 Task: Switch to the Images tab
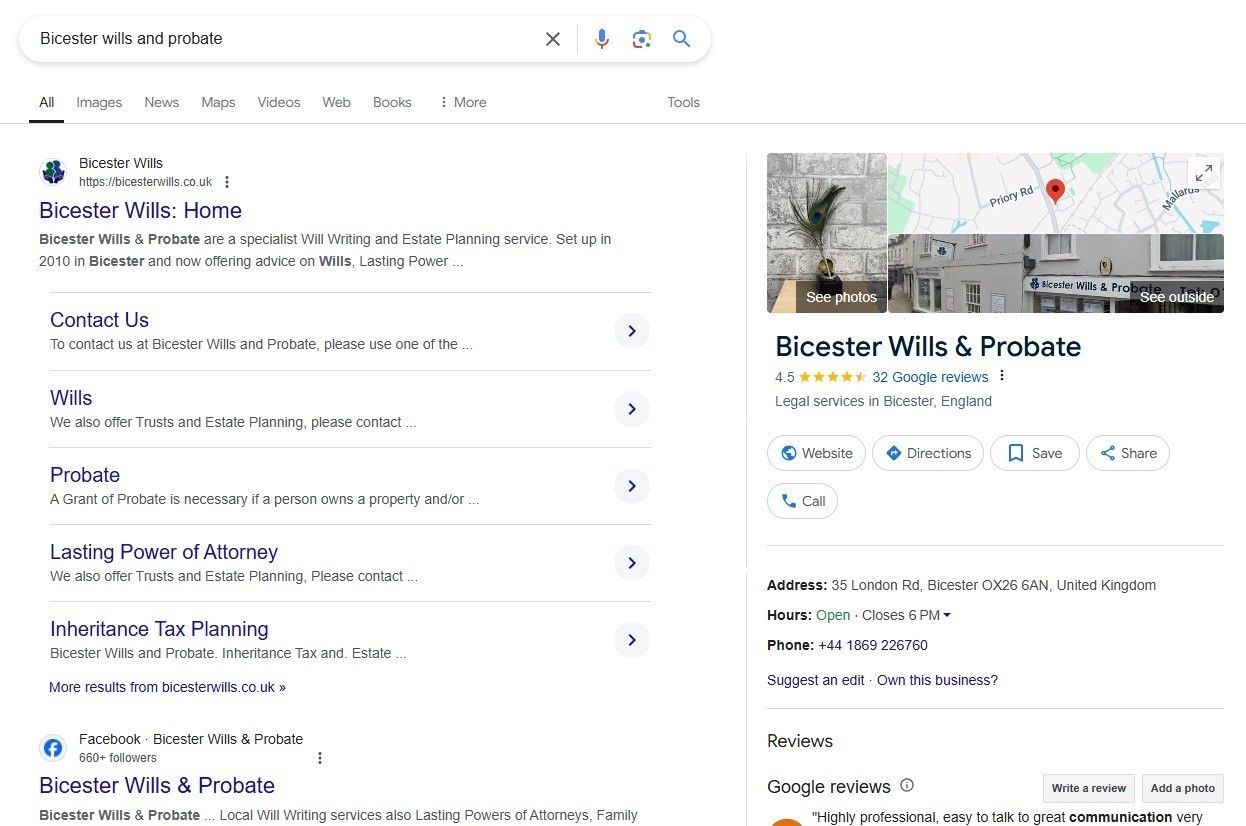(99, 102)
